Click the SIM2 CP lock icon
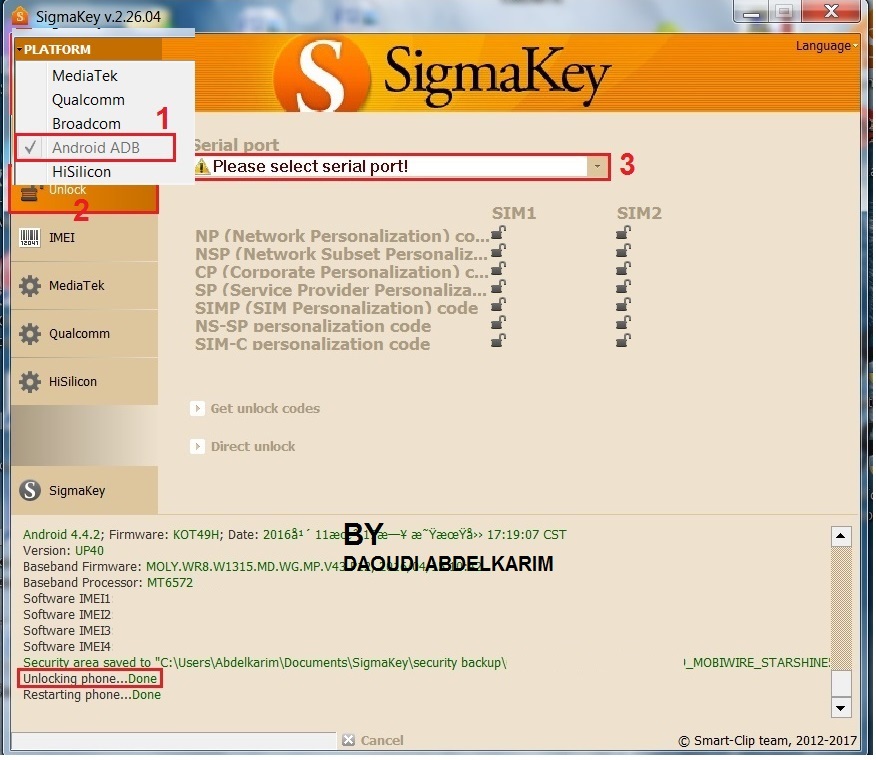This screenshot has width=876, height=760. click(623, 268)
